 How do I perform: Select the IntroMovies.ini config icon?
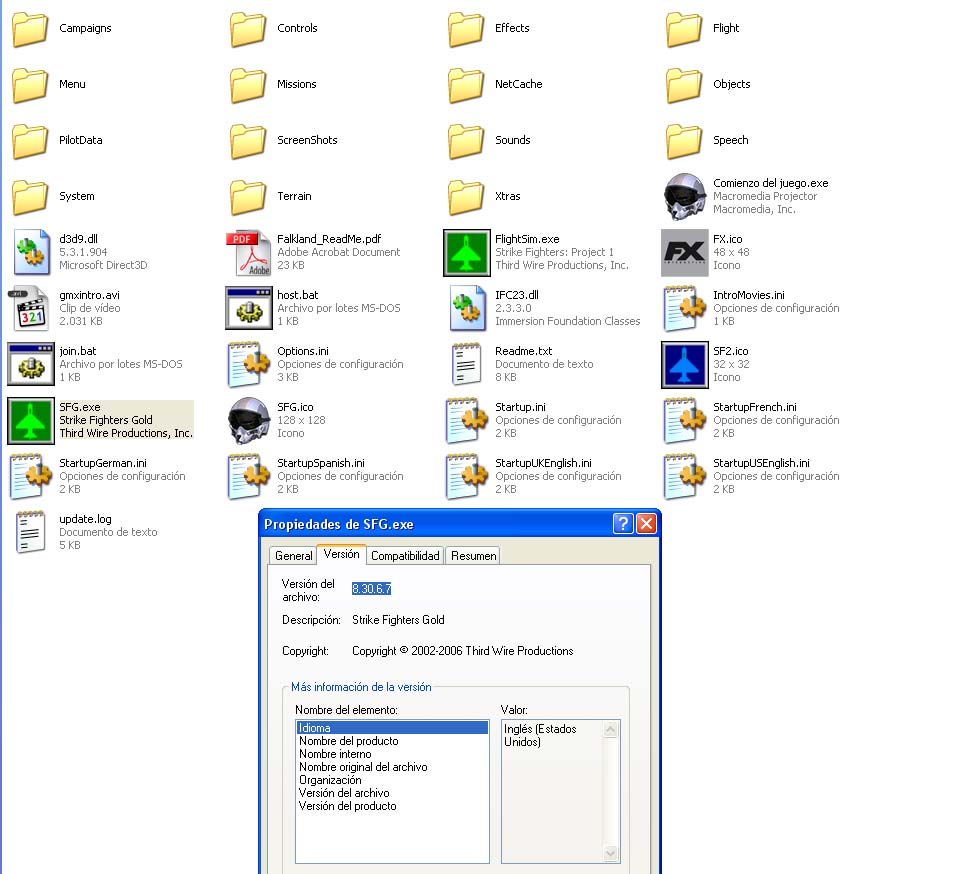coord(685,308)
